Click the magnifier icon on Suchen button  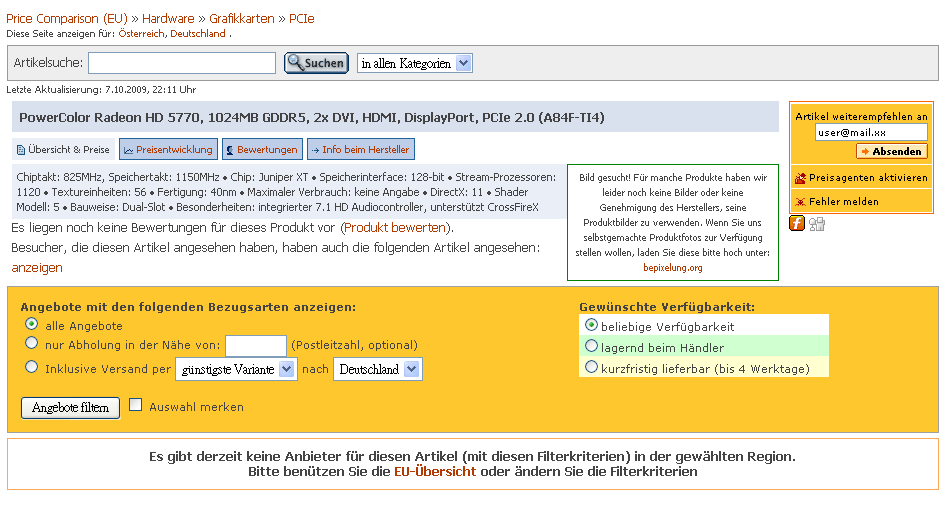point(295,63)
